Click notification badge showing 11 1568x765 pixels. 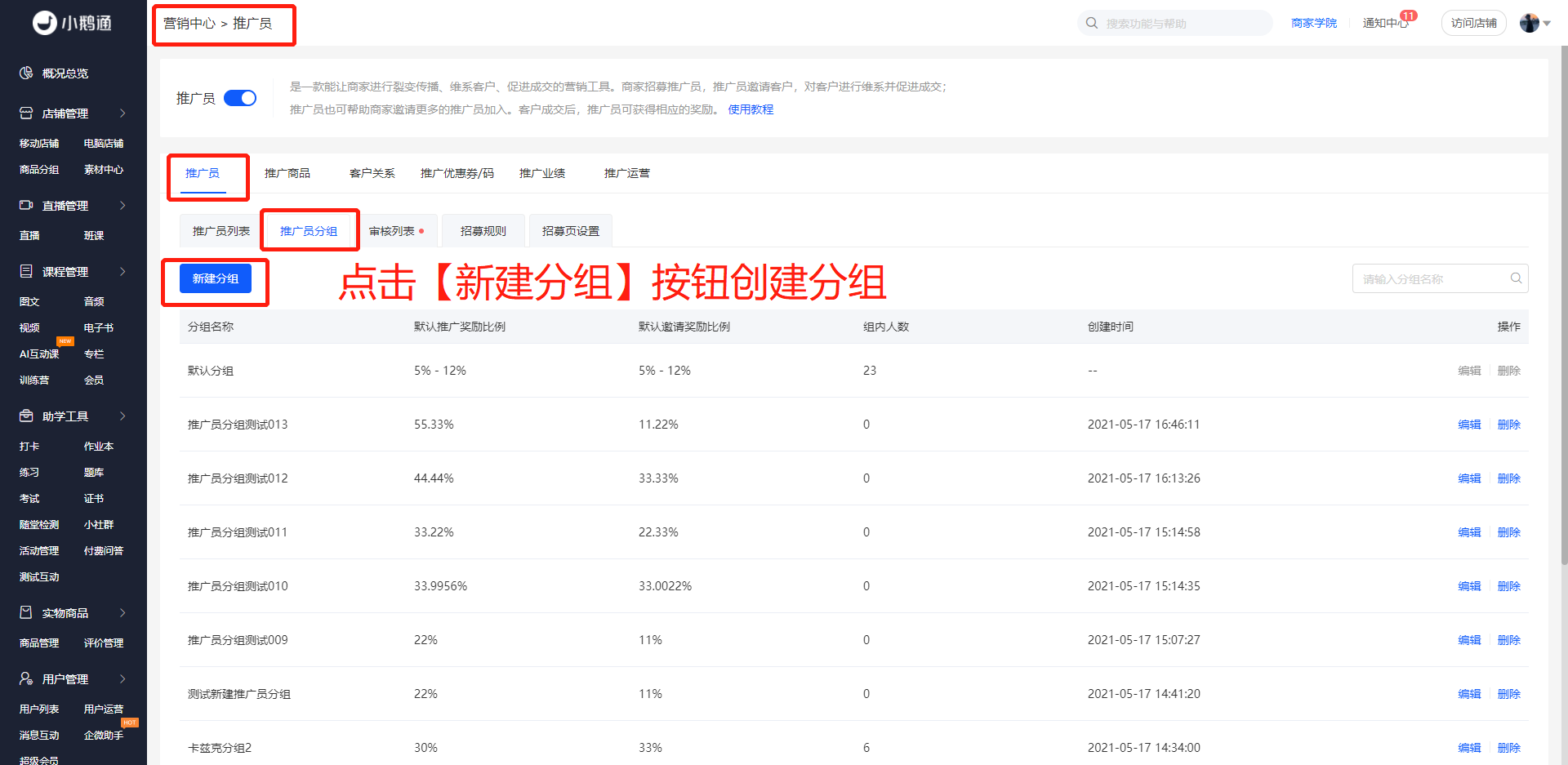[1409, 16]
